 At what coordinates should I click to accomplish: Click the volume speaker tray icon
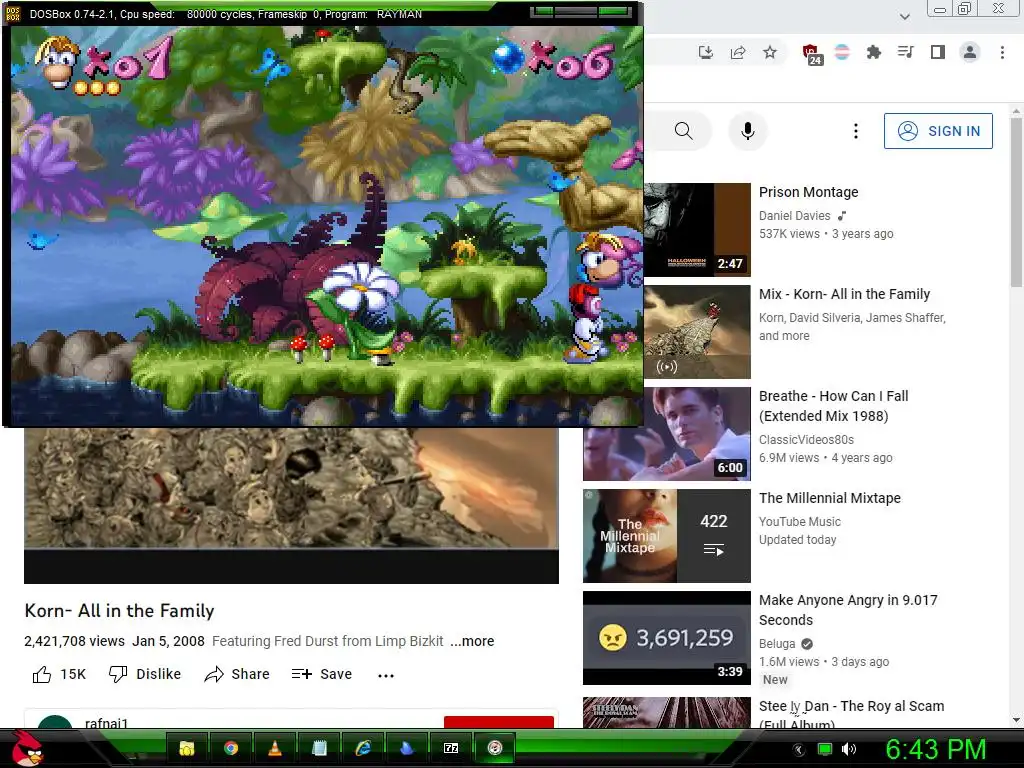pos(849,749)
